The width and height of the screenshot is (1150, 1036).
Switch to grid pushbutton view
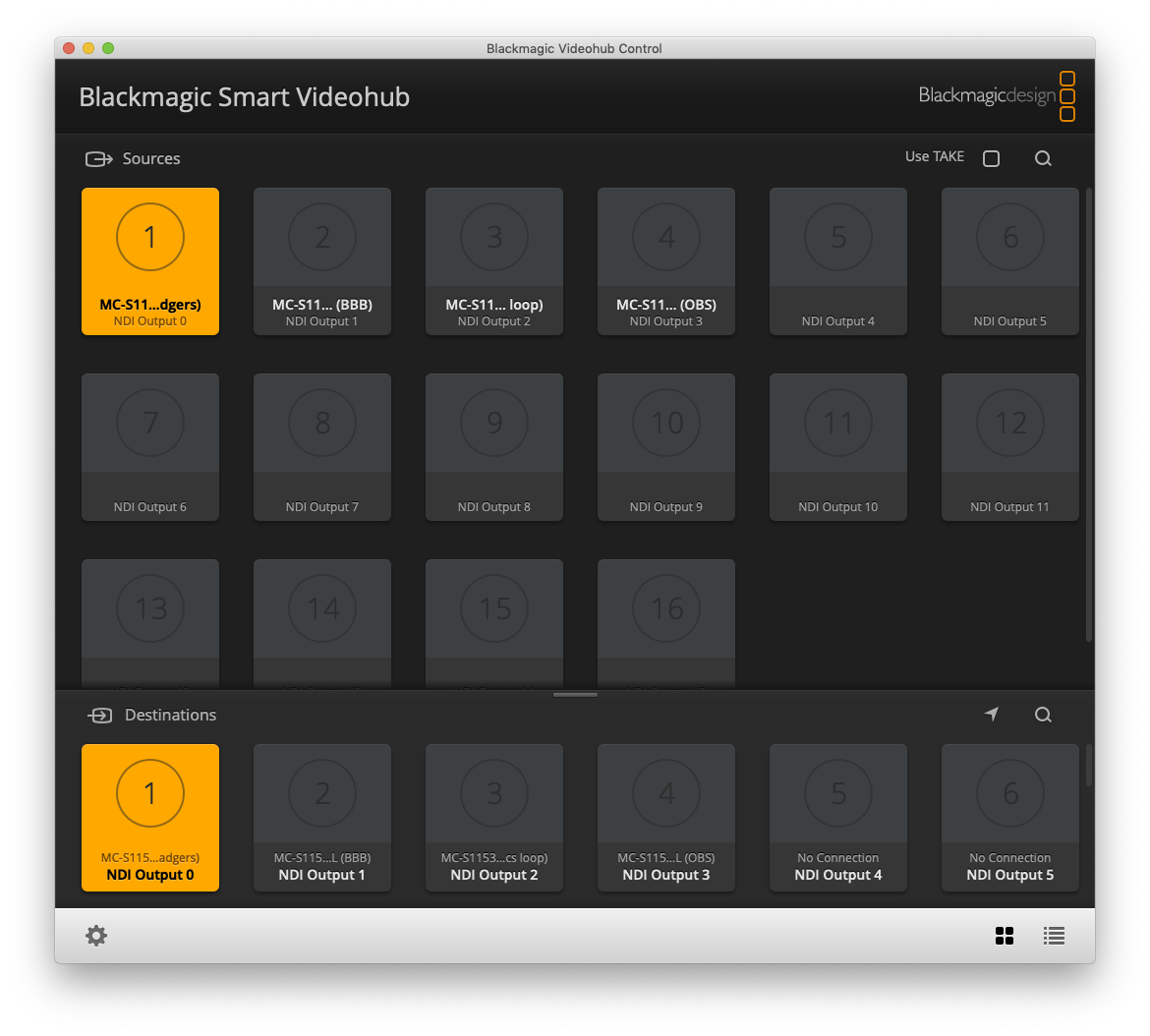tap(1005, 936)
